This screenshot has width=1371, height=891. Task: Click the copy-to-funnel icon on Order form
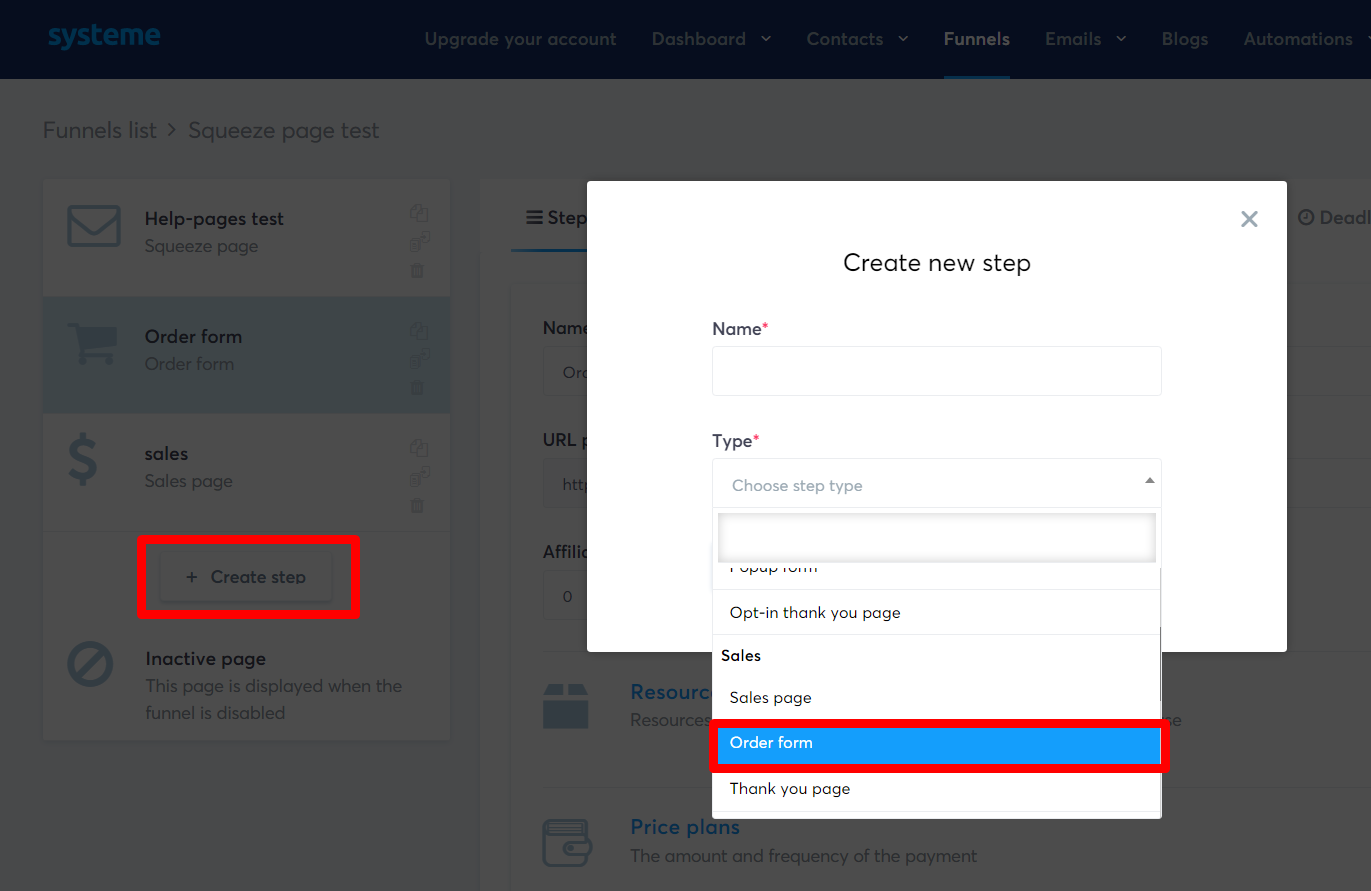[419, 360]
